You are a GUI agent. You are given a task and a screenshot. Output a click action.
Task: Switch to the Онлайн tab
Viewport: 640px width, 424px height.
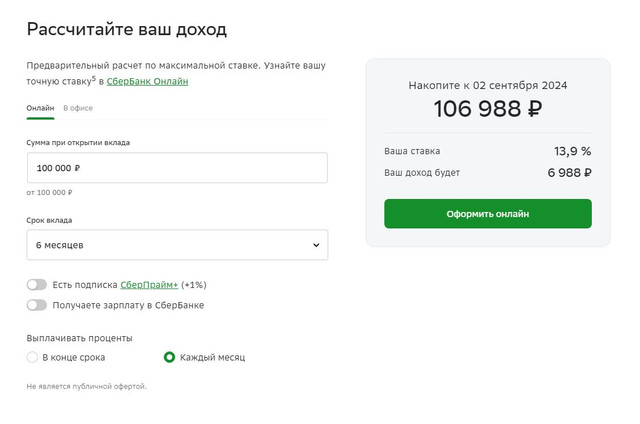tap(40, 108)
